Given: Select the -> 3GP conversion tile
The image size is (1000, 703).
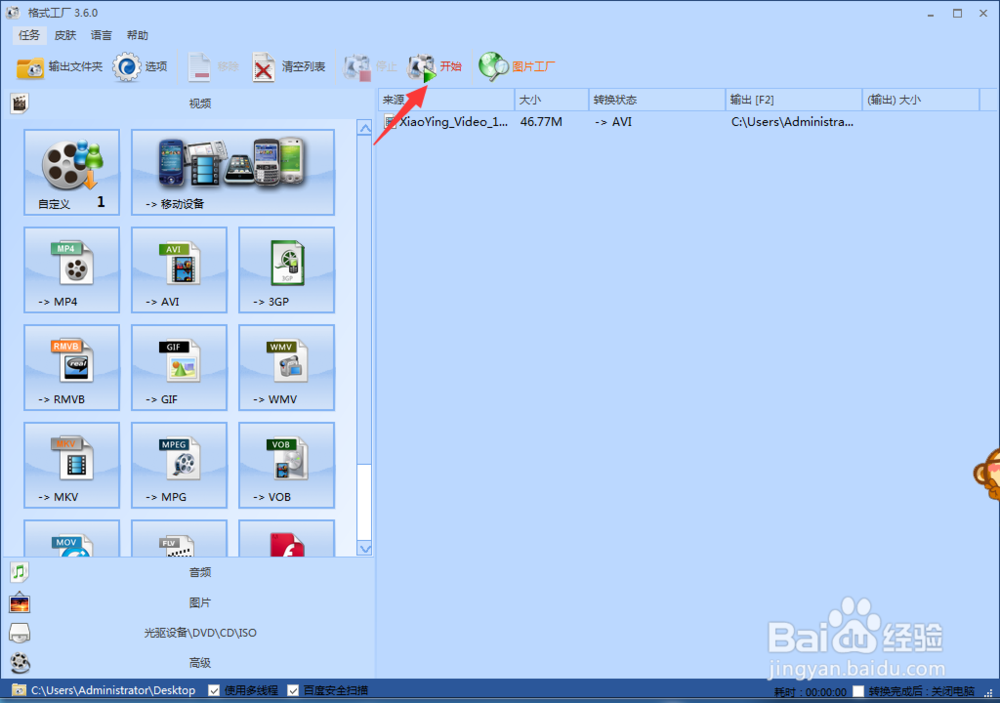Looking at the screenshot, I should pyautogui.click(x=286, y=270).
